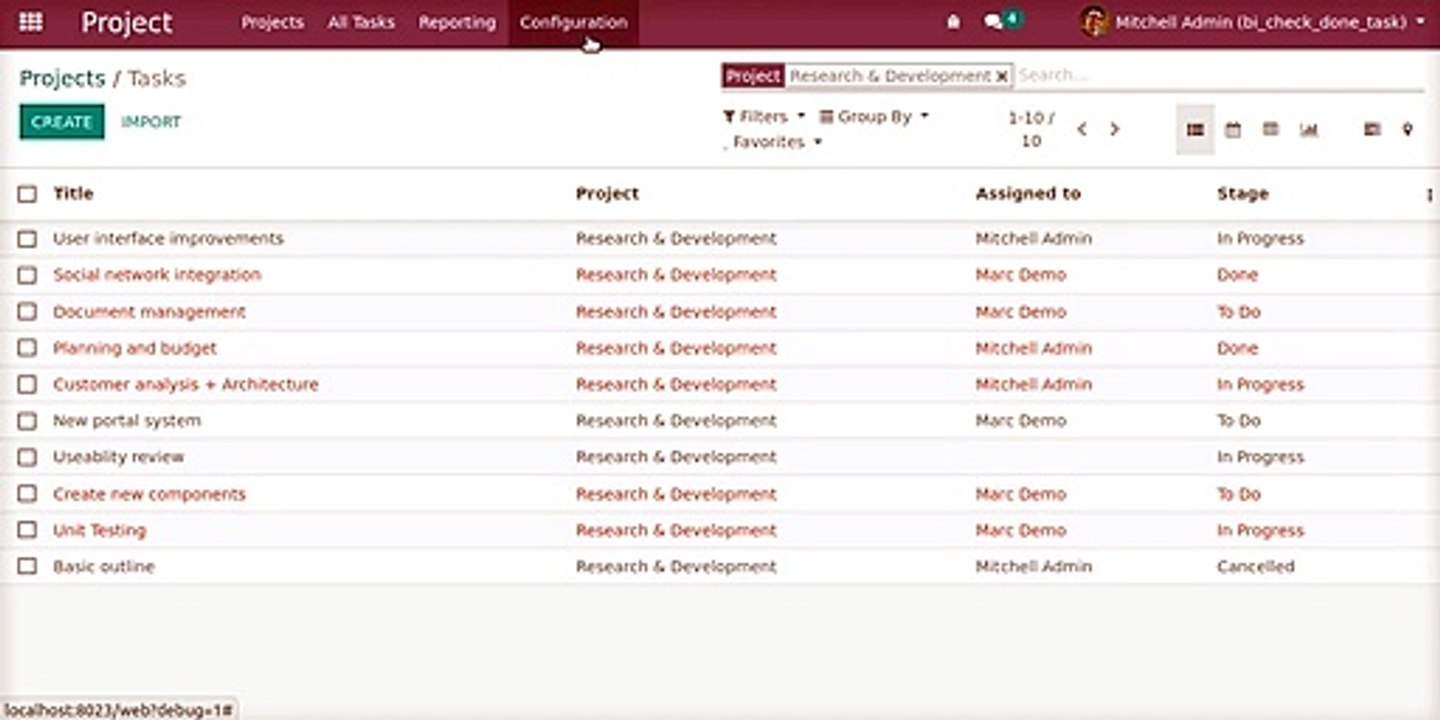Go back via Projects breadcrumb
This screenshot has height=720, width=1440.
pyautogui.click(x=62, y=78)
